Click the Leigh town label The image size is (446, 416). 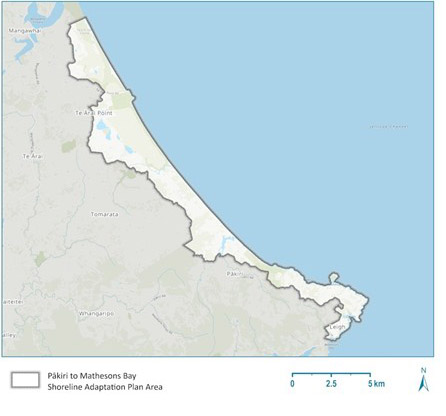[337, 327]
